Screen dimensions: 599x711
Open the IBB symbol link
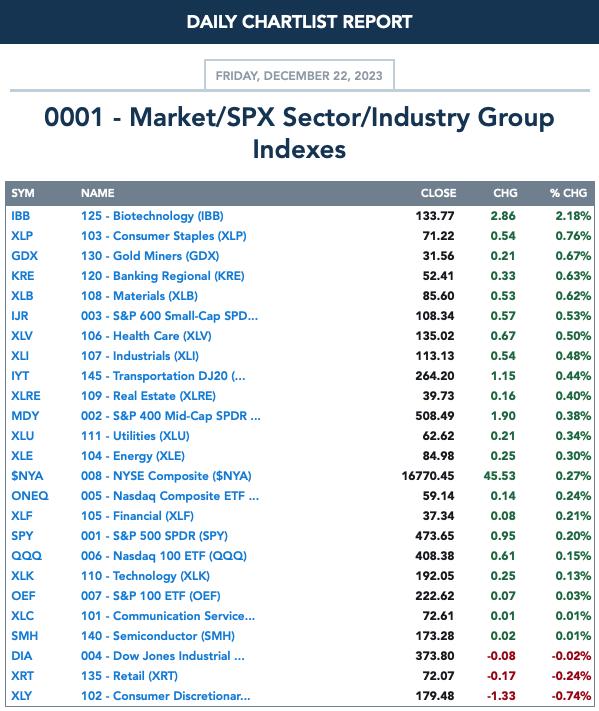21,216
